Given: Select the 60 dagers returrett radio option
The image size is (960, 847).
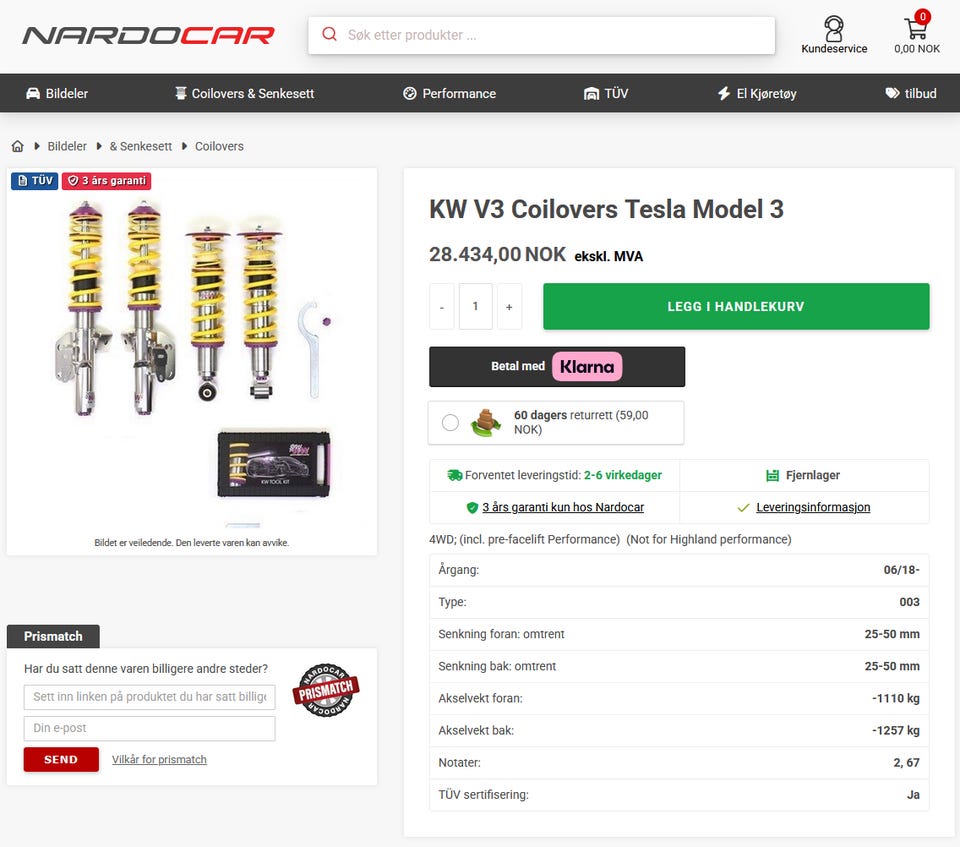Looking at the screenshot, I should click(x=450, y=423).
